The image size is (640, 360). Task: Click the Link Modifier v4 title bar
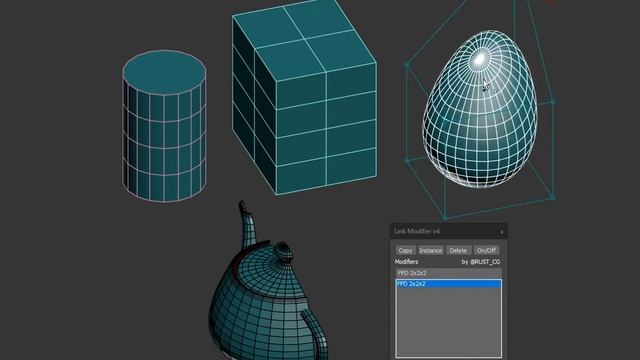(x=449, y=231)
